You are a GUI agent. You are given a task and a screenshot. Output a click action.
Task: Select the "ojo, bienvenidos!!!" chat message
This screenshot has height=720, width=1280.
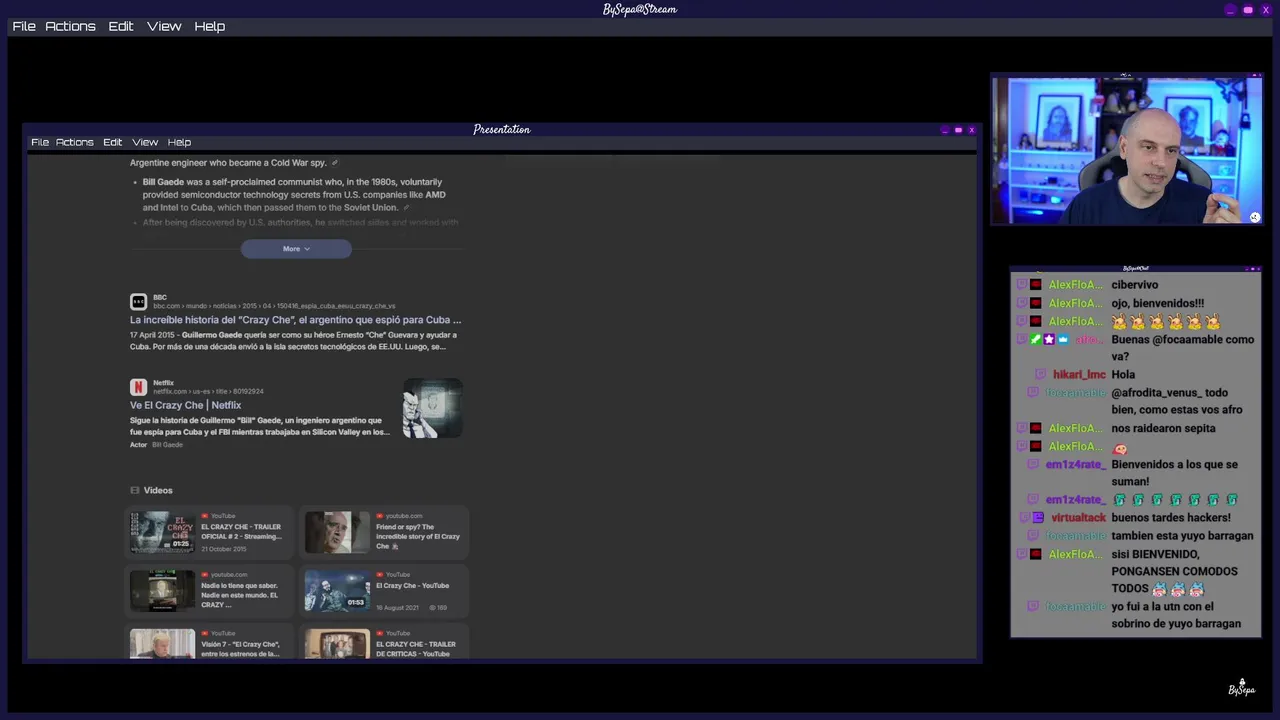point(1157,303)
